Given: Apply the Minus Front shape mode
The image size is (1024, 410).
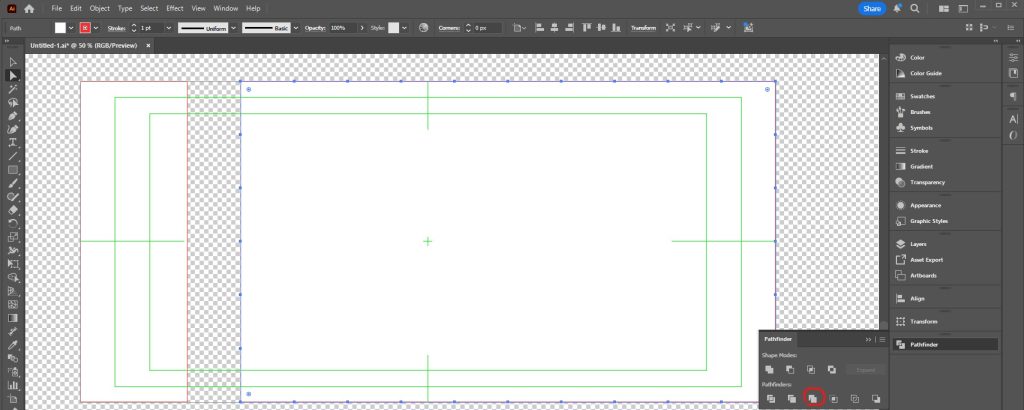Looking at the screenshot, I should click(790, 370).
